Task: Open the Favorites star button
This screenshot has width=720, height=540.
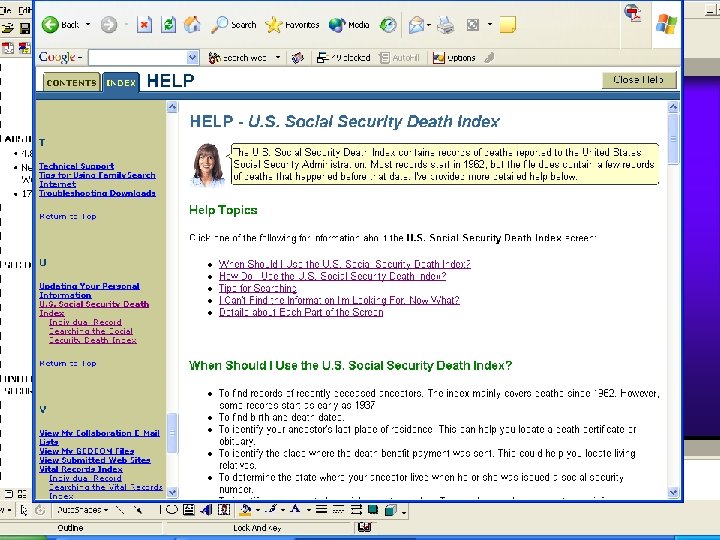Action: click(x=292, y=24)
